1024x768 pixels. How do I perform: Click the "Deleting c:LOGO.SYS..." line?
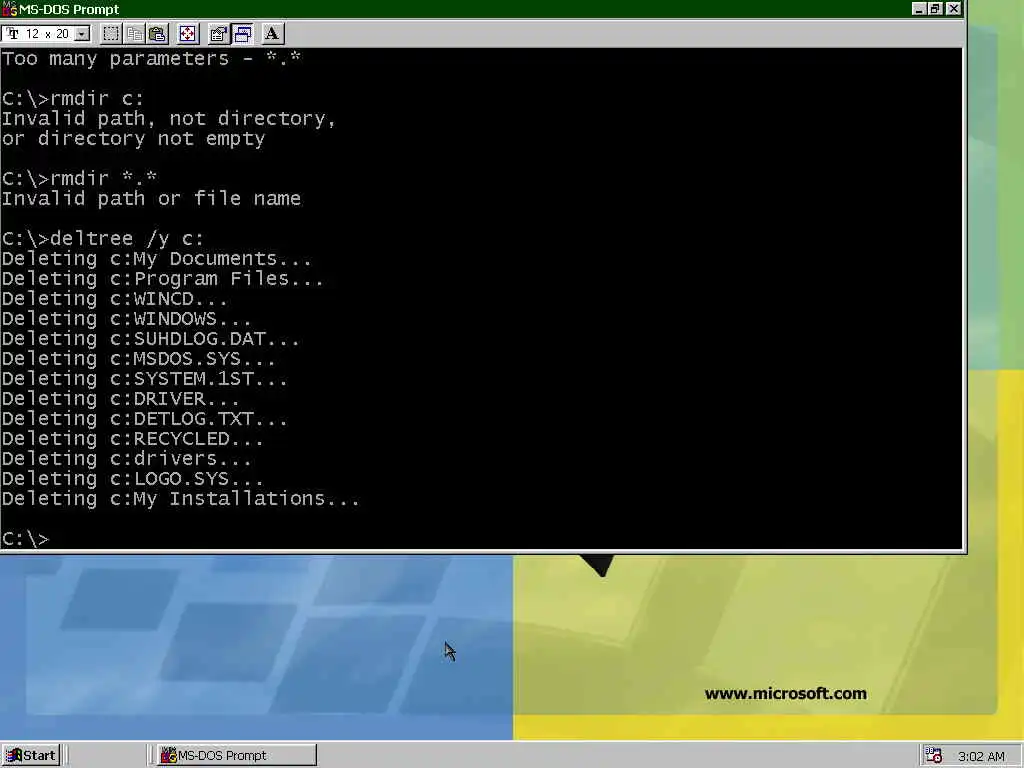pos(133,479)
